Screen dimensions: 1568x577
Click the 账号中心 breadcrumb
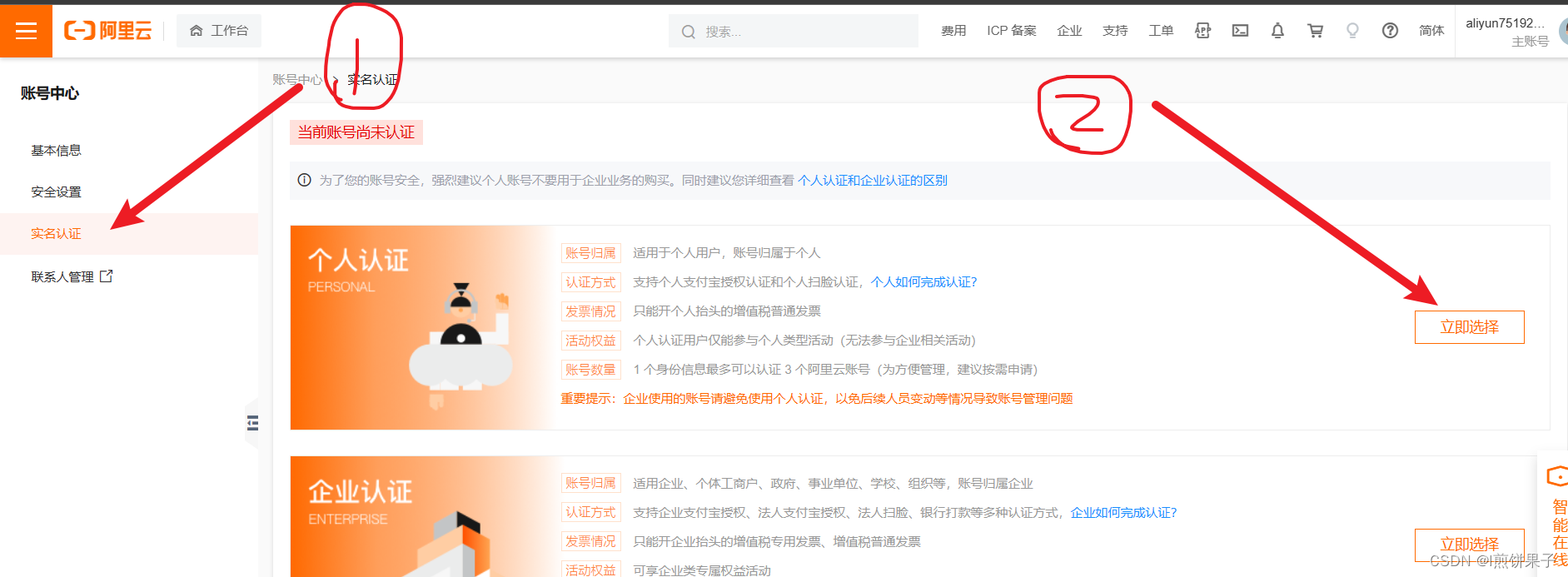coord(296,80)
